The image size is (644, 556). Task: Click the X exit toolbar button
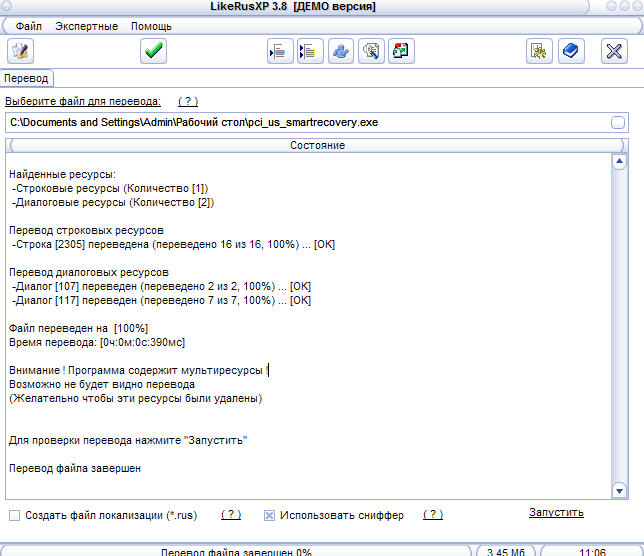pyautogui.click(x=614, y=51)
